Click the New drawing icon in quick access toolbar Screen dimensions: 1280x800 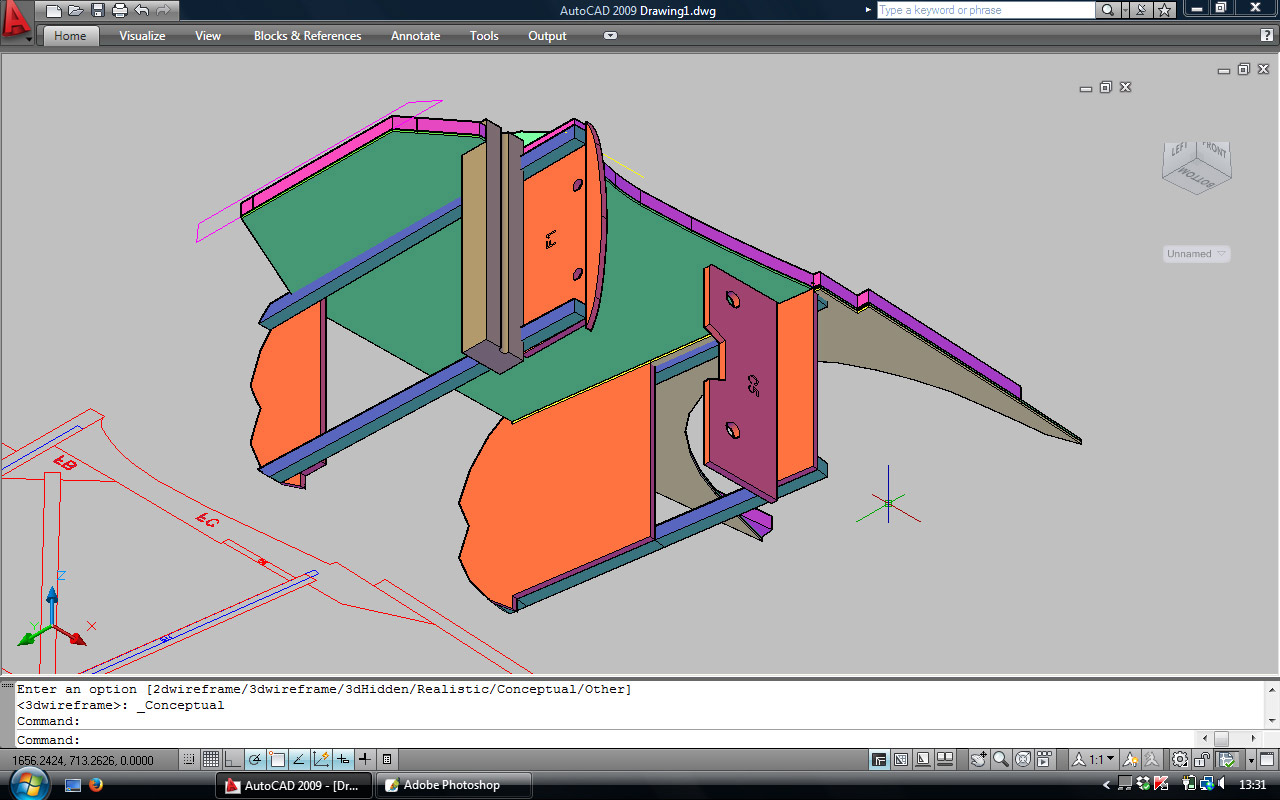click(x=54, y=11)
